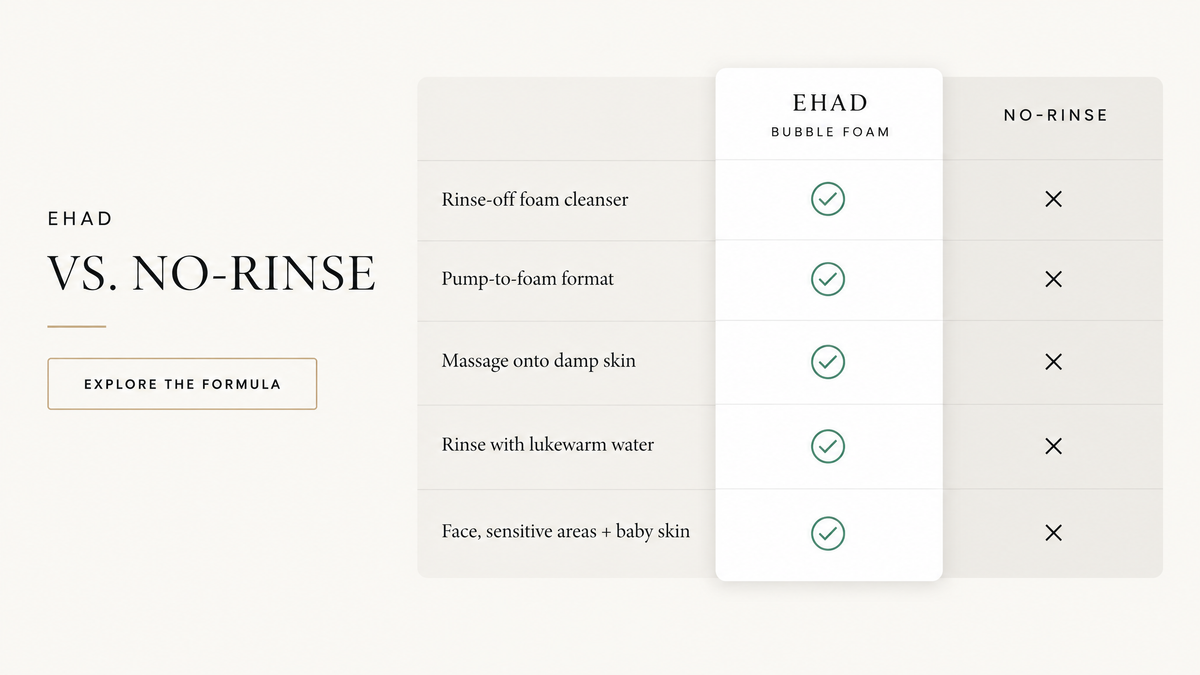Click the Rinse with lukewarm water label
Image resolution: width=1200 pixels, height=675 pixels.
pos(548,445)
